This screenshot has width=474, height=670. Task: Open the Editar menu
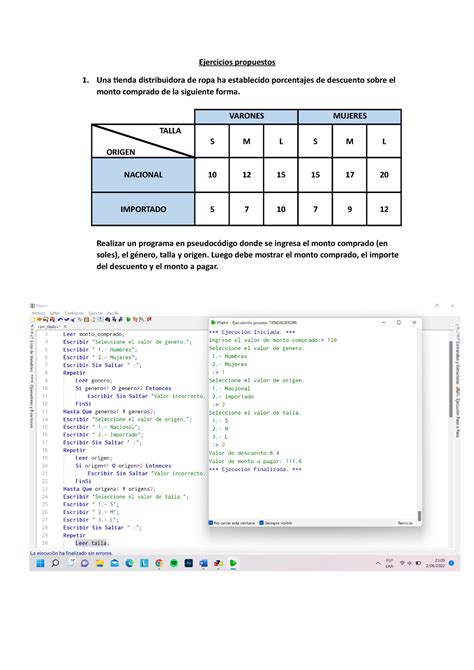tap(55, 313)
